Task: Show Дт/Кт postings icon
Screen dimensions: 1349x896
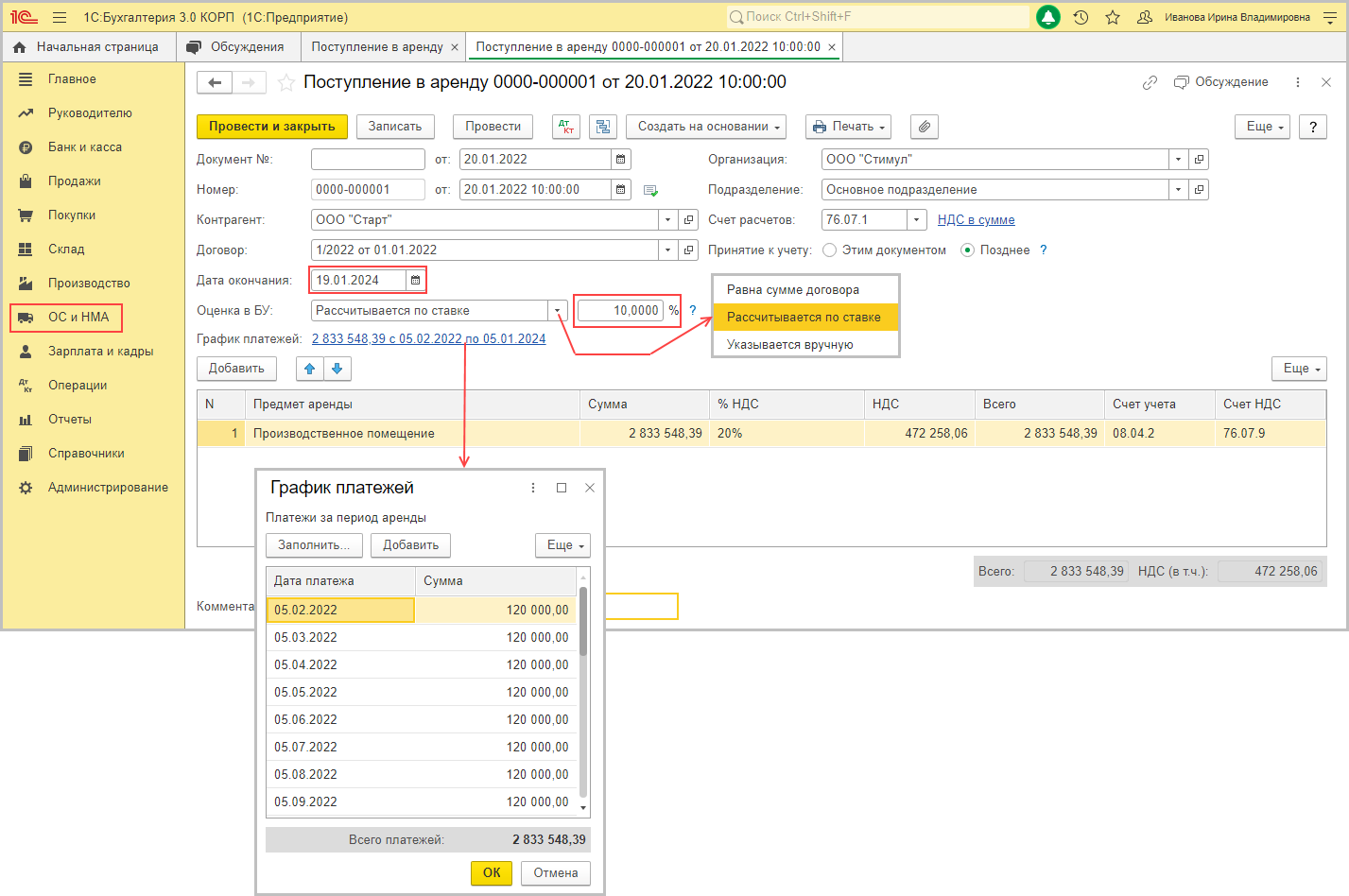Action: 566,127
